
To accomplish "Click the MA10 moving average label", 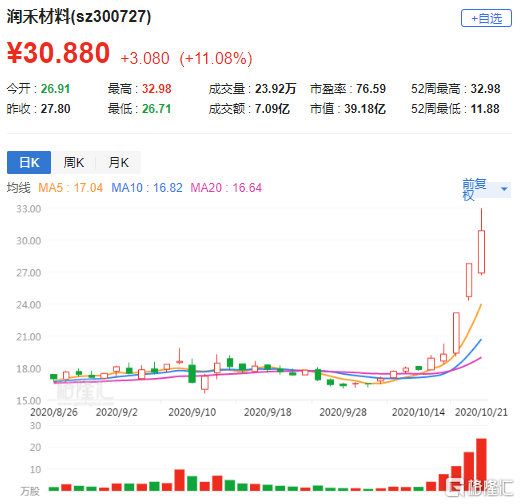I will click(147, 188).
